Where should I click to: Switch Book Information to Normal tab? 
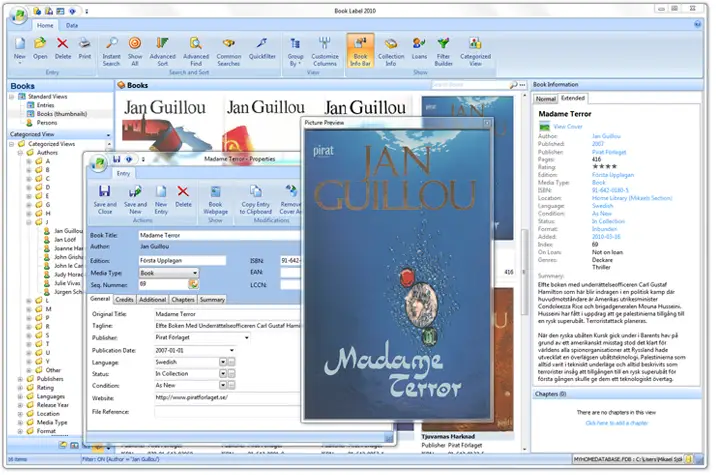546,99
